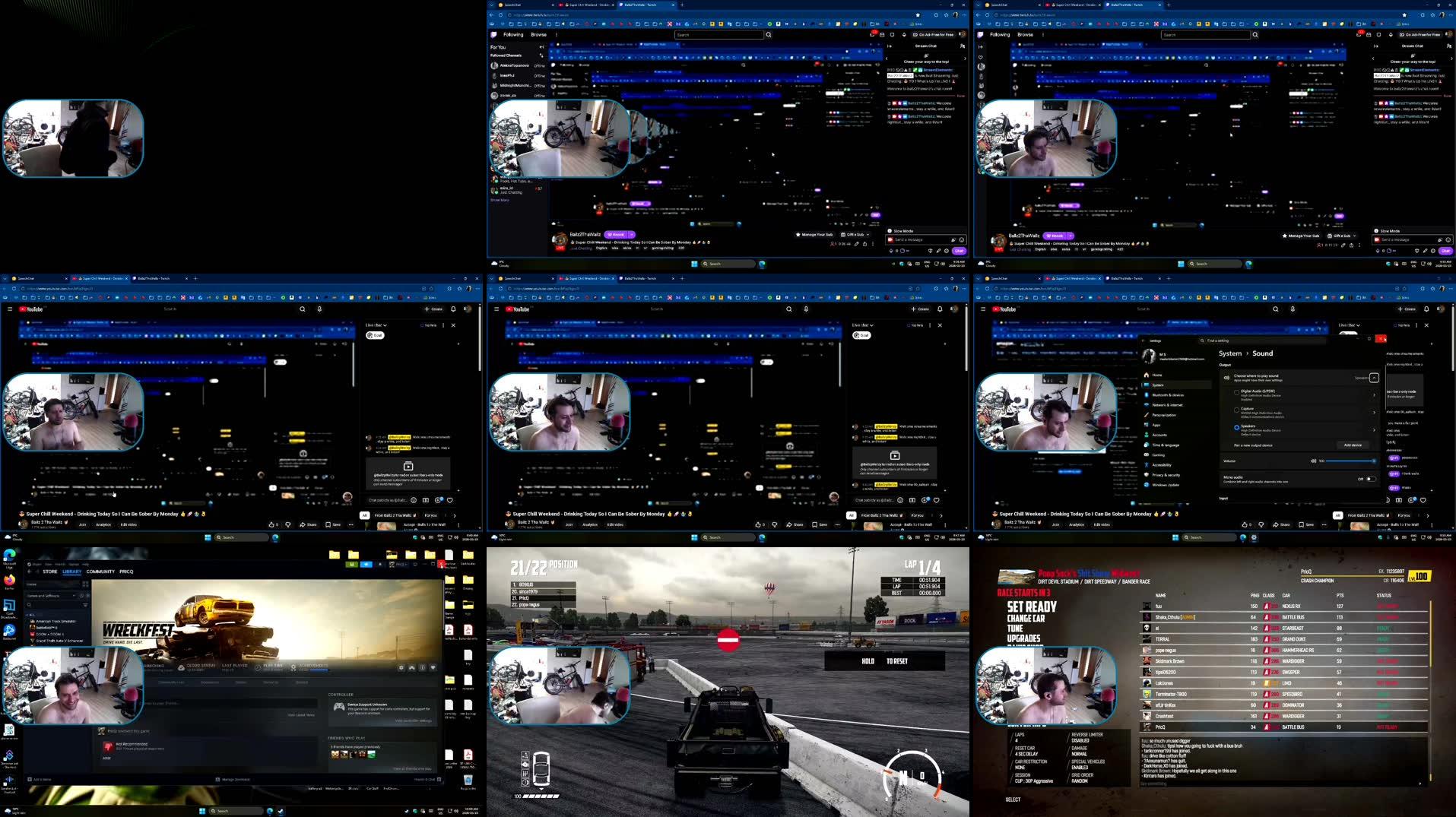Favorite Wreckfest with the heart icon in Steam

(433, 668)
